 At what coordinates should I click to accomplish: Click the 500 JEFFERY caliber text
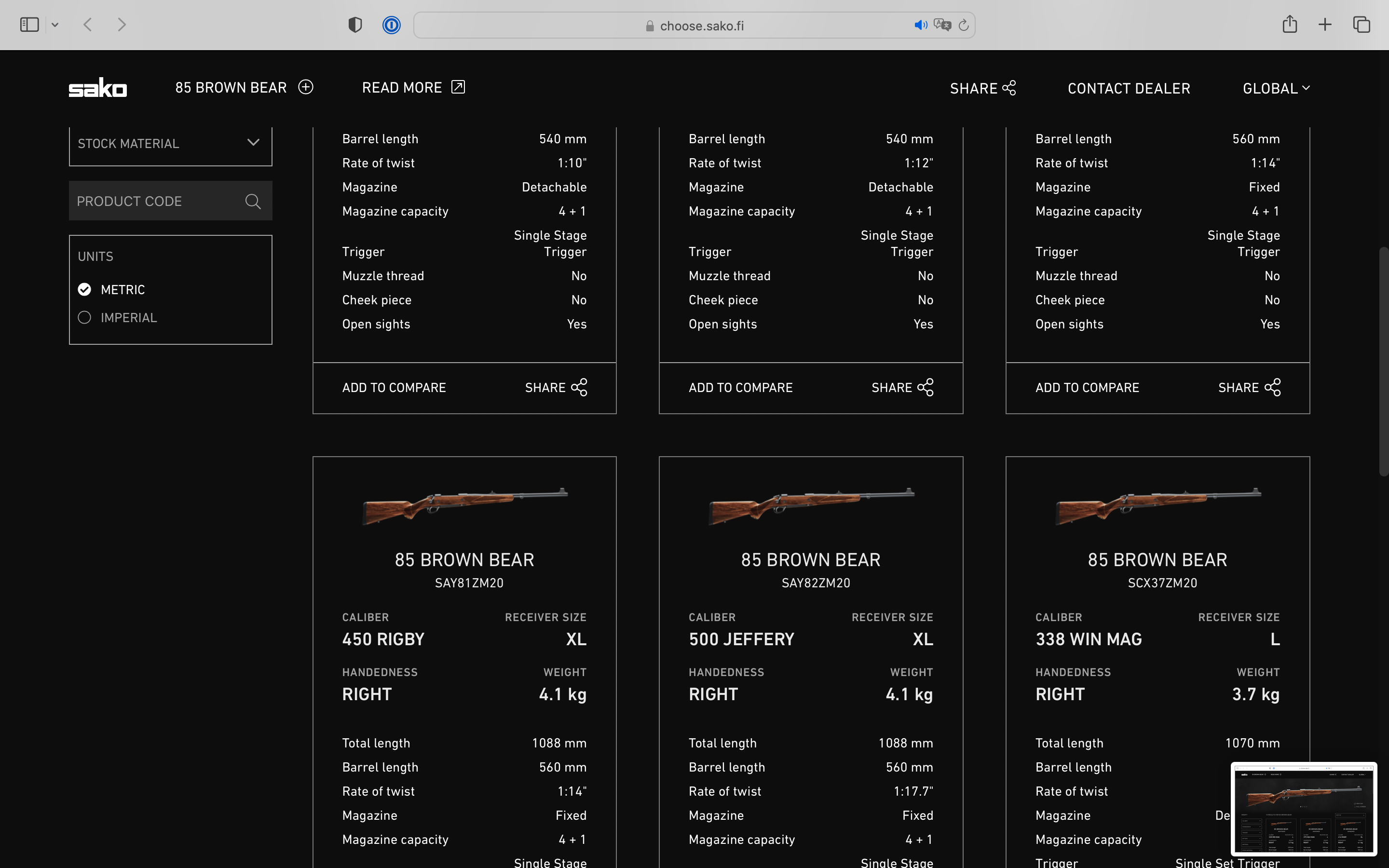click(x=742, y=639)
